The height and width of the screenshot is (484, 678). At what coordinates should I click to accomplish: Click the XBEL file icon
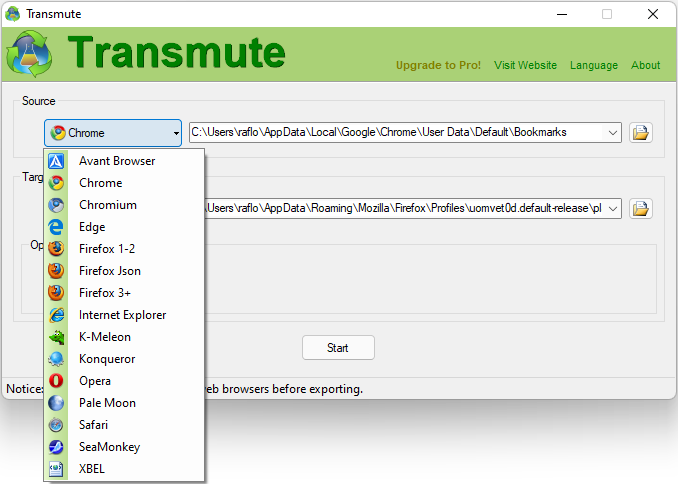point(56,469)
